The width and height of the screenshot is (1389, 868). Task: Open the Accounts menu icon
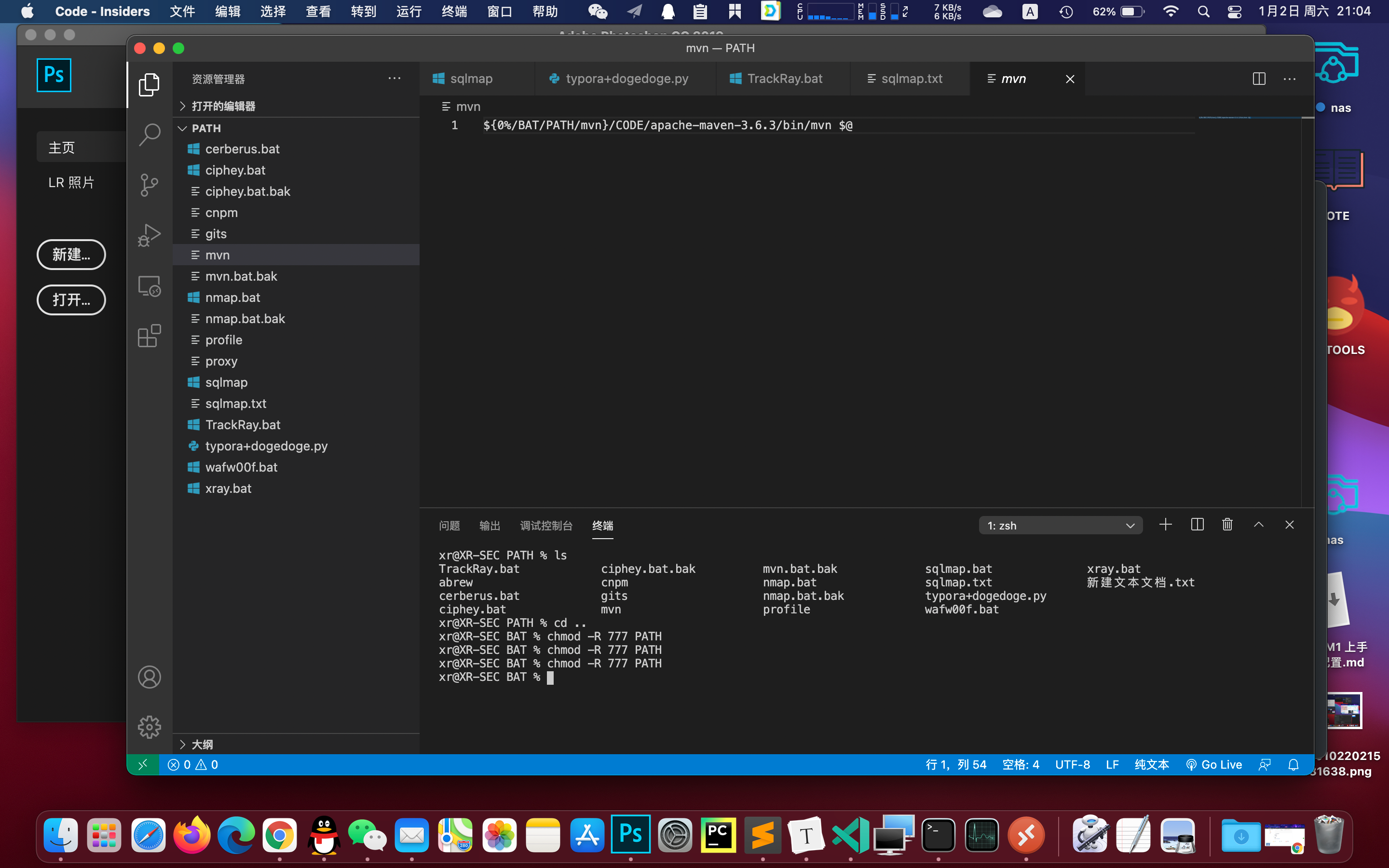[149, 678]
